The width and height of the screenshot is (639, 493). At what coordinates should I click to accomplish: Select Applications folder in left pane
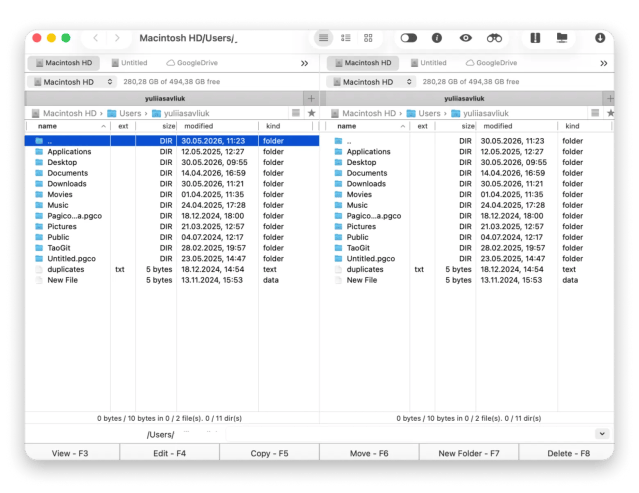pos(172,152)
